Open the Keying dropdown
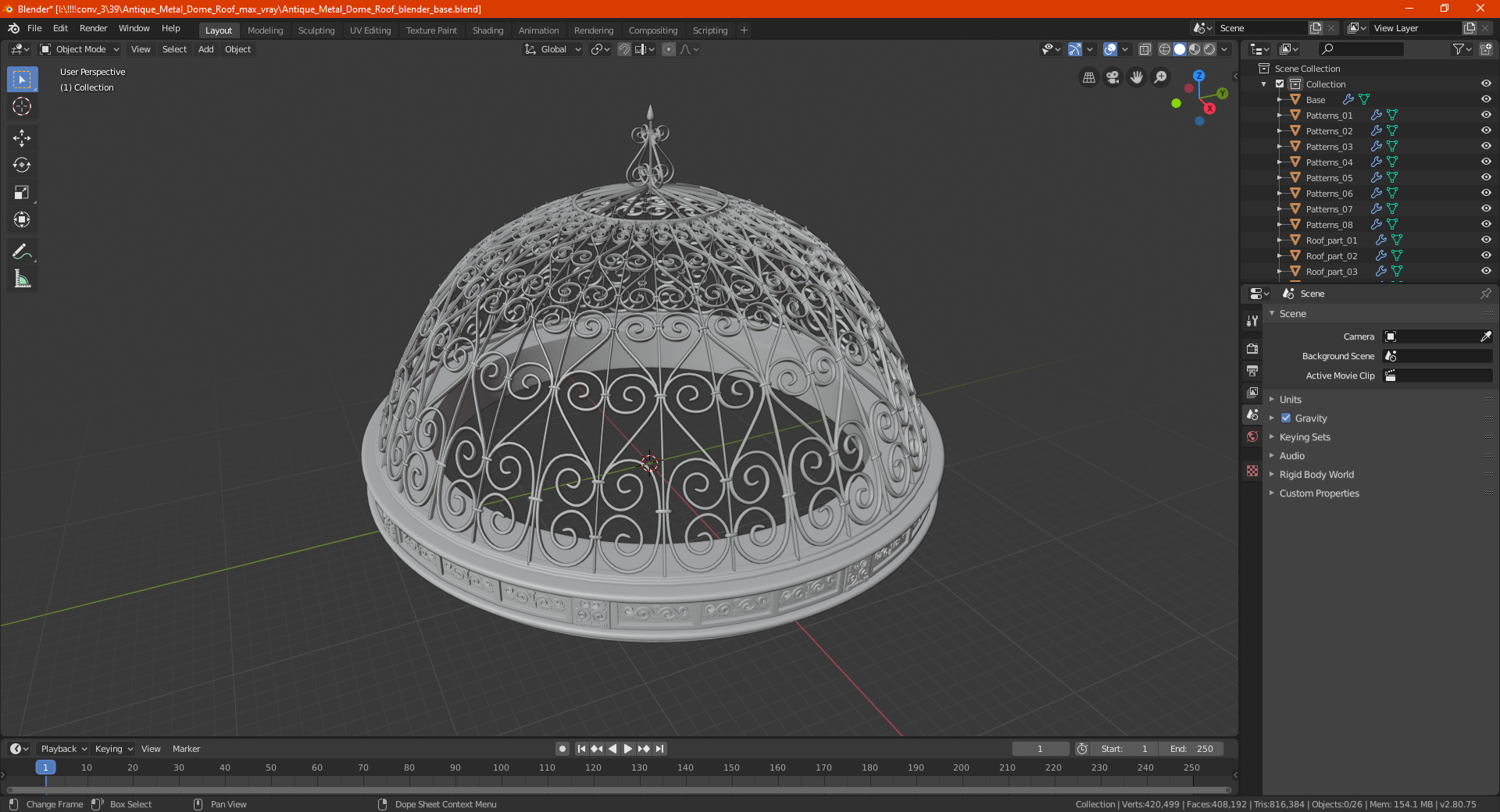 (113, 749)
